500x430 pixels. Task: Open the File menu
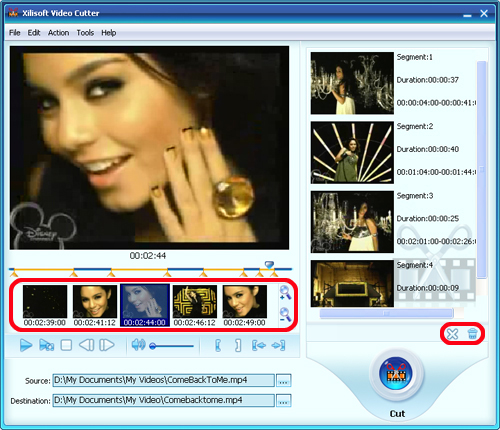click(x=15, y=33)
